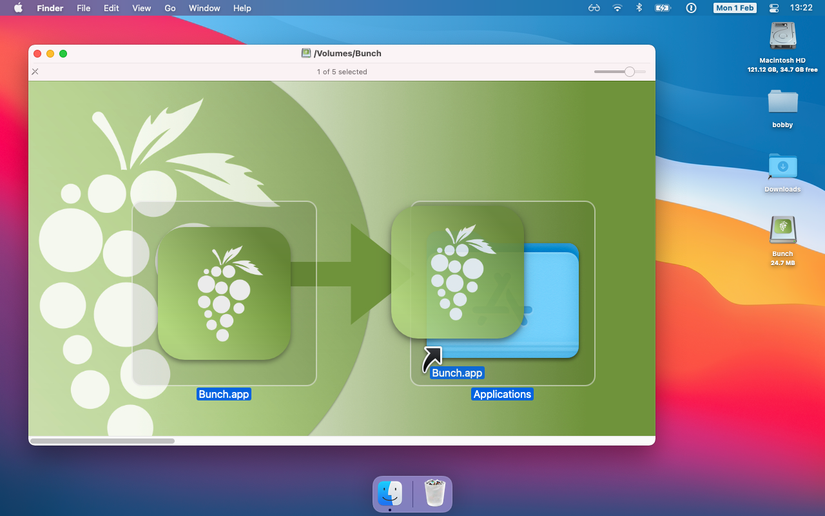Select the Bunch.app icon on the left
The width and height of the screenshot is (825, 516).
point(224,294)
